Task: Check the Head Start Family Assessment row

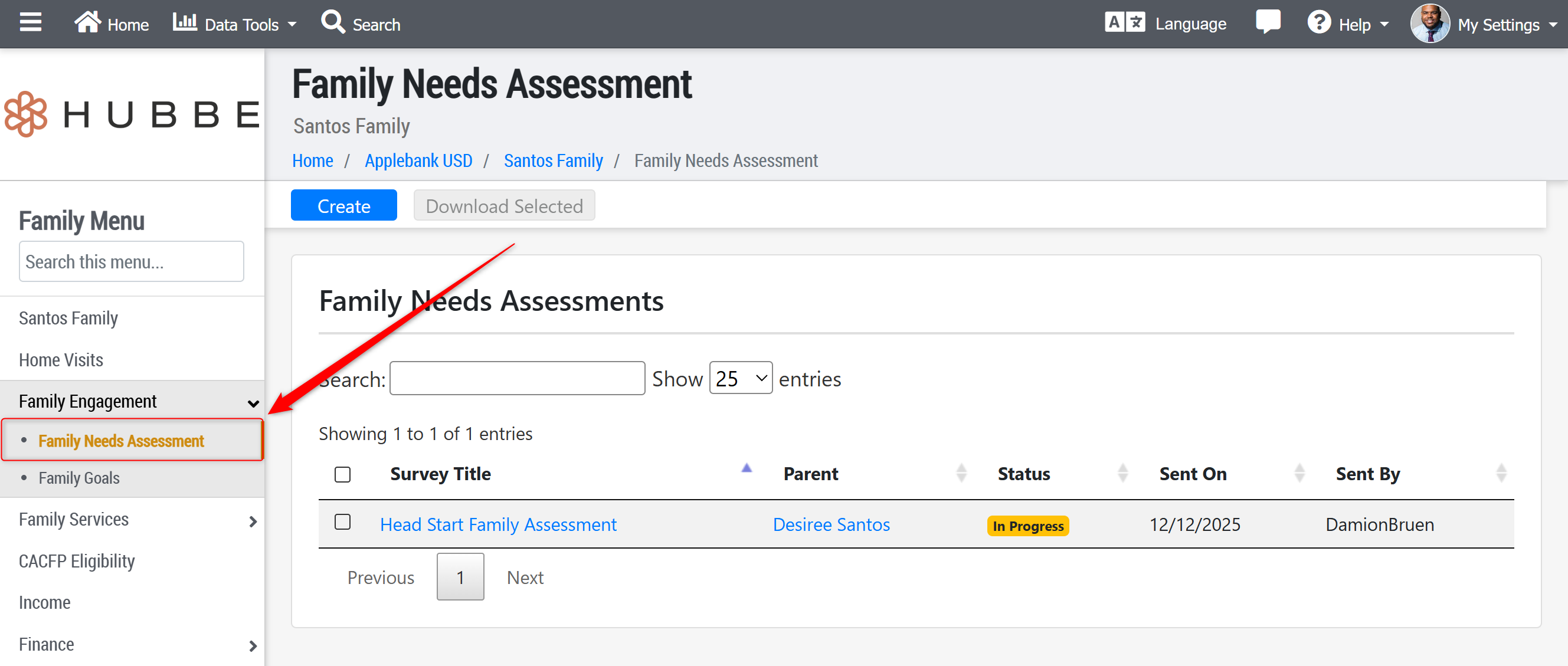Action: (343, 522)
